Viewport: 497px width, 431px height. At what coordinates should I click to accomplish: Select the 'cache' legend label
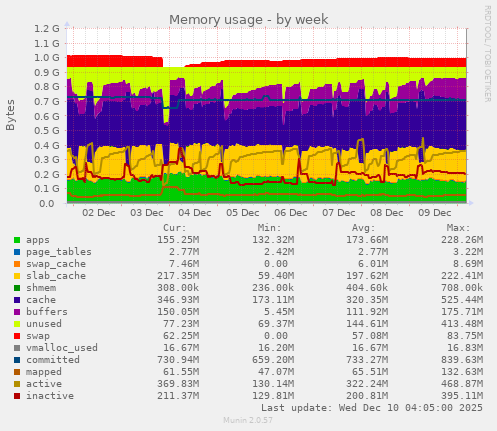(41, 300)
